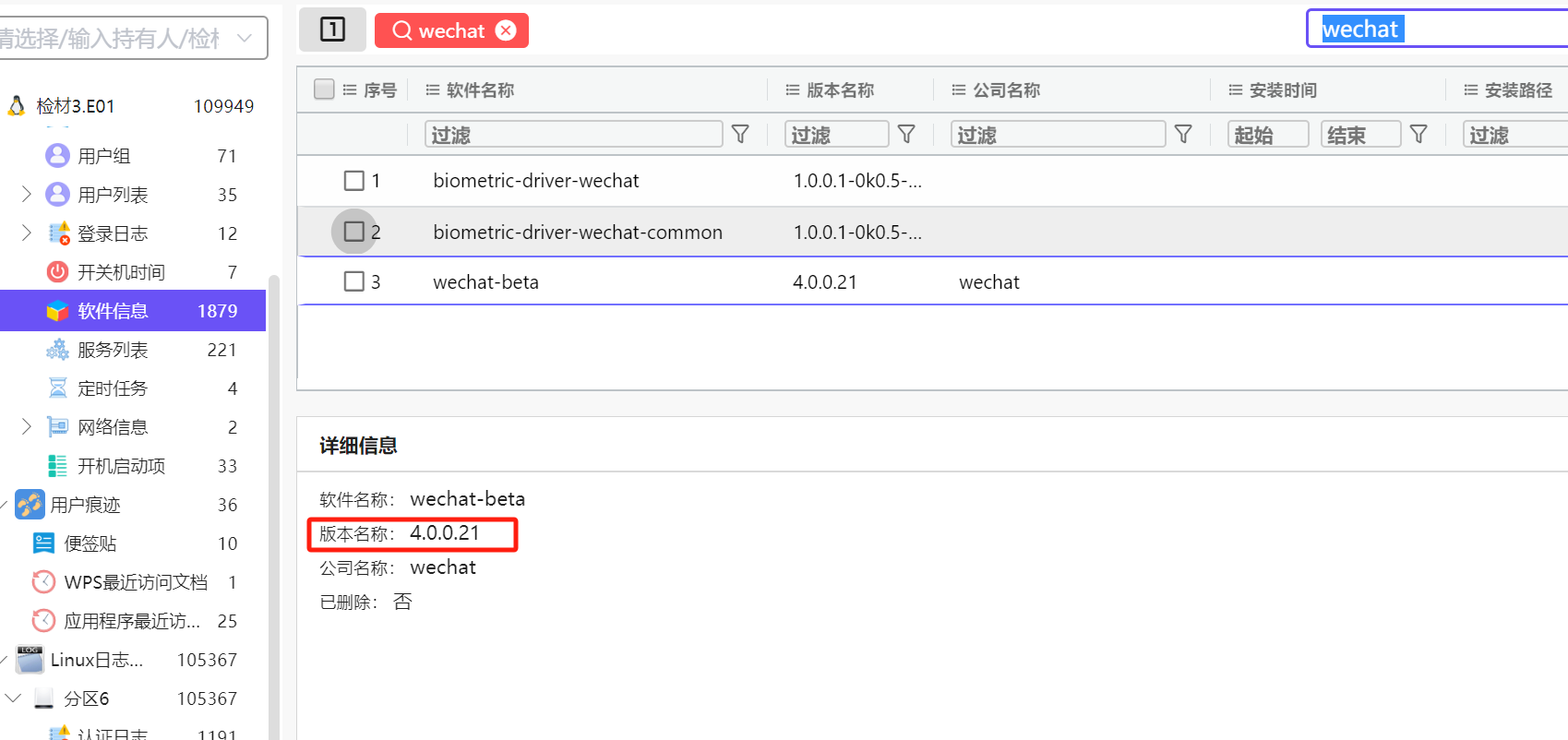
Task: Sort by the 软件名称 column header
Action: (x=480, y=90)
